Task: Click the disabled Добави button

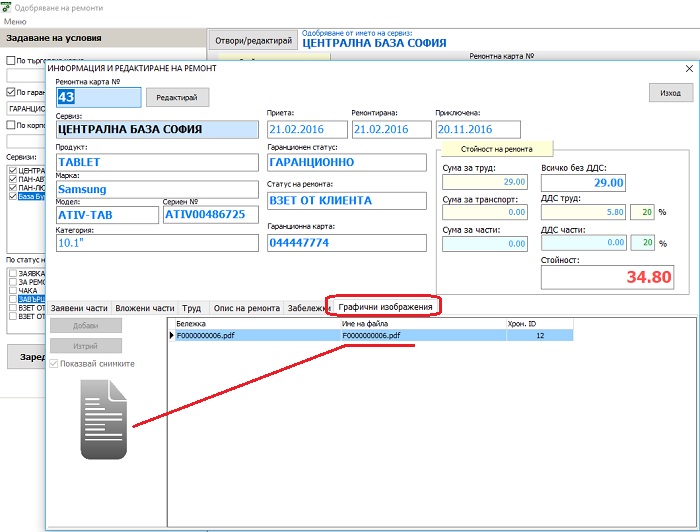Action: pyautogui.click(x=86, y=325)
